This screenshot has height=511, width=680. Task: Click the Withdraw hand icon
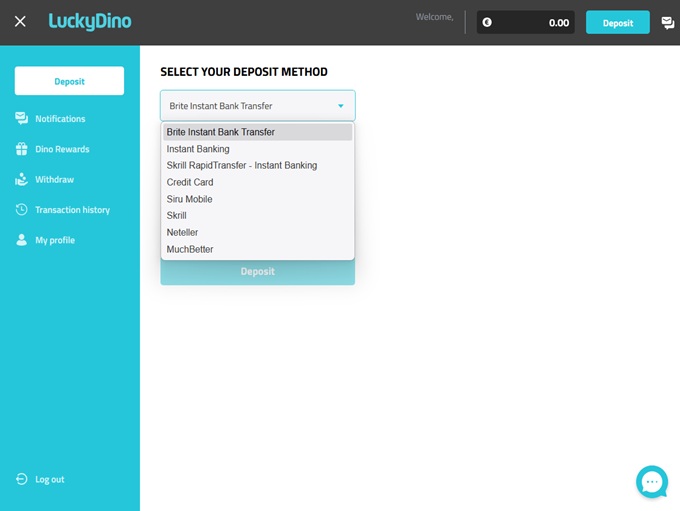pyautogui.click(x=21, y=180)
